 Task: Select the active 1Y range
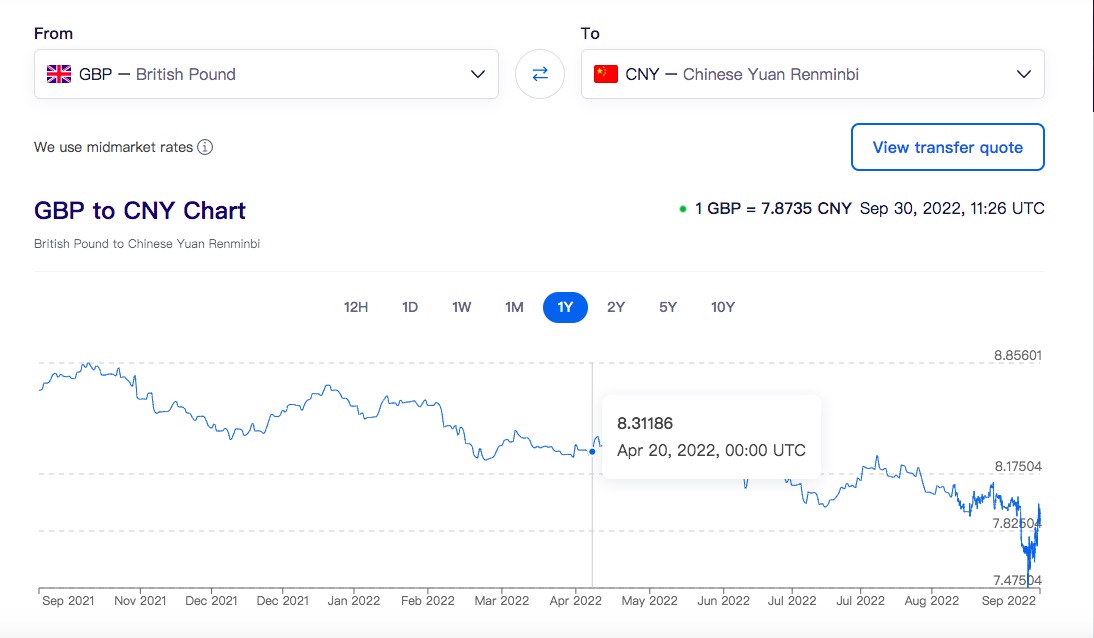[565, 307]
